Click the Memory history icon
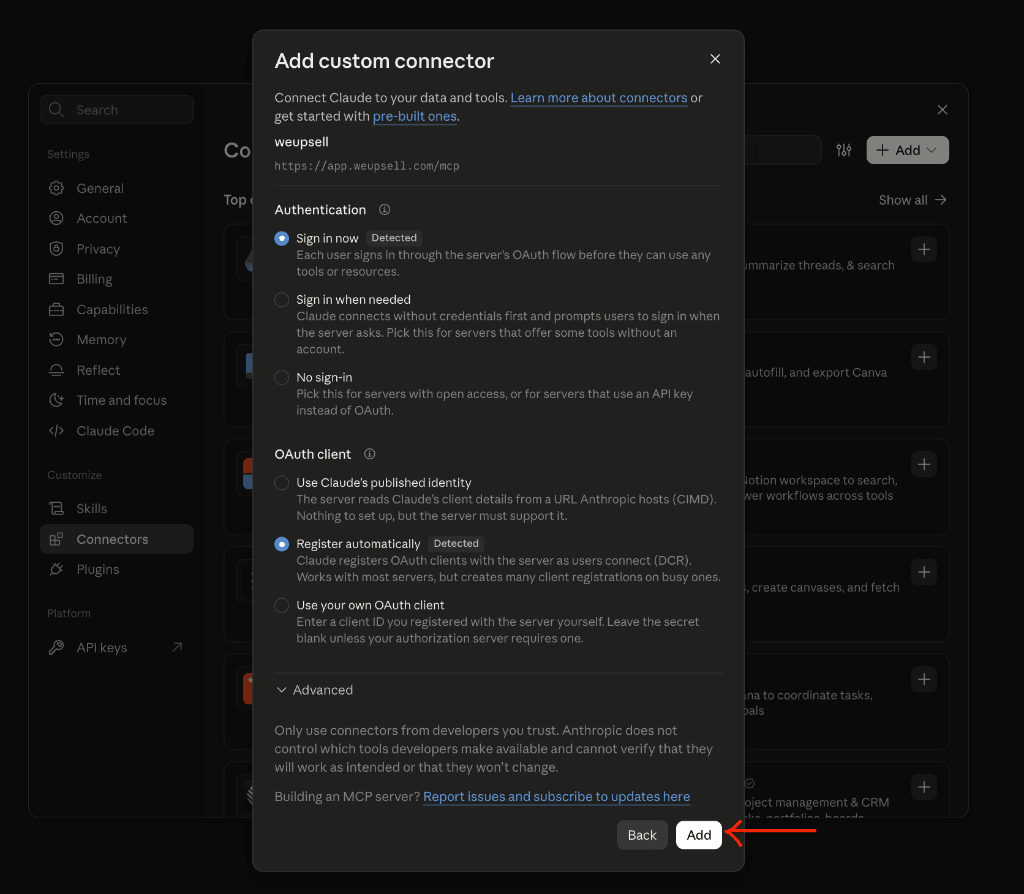Image resolution: width=1024 pixels, height=894 pixels. pyautogui.click(x=56, y=340)
